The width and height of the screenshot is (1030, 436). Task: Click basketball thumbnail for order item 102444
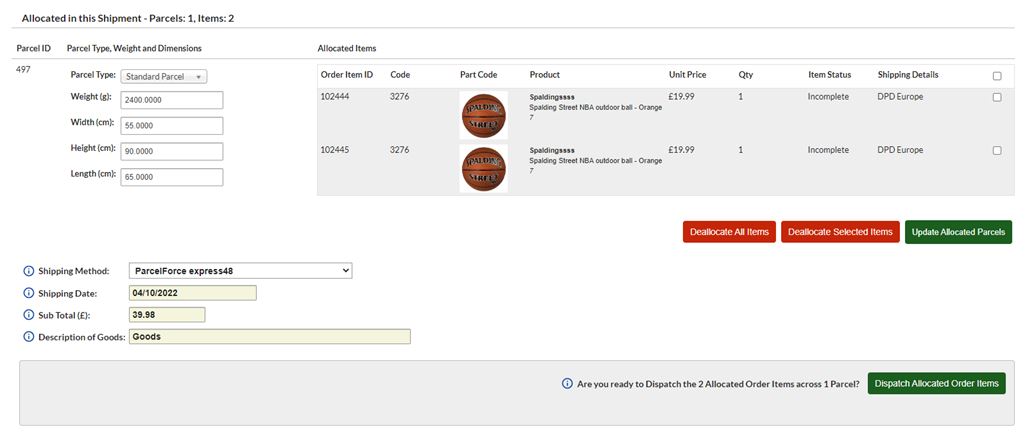coord(483,115)
